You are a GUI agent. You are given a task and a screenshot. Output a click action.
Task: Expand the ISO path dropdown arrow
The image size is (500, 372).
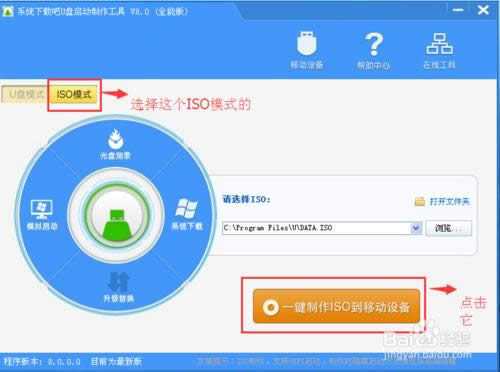416,228
